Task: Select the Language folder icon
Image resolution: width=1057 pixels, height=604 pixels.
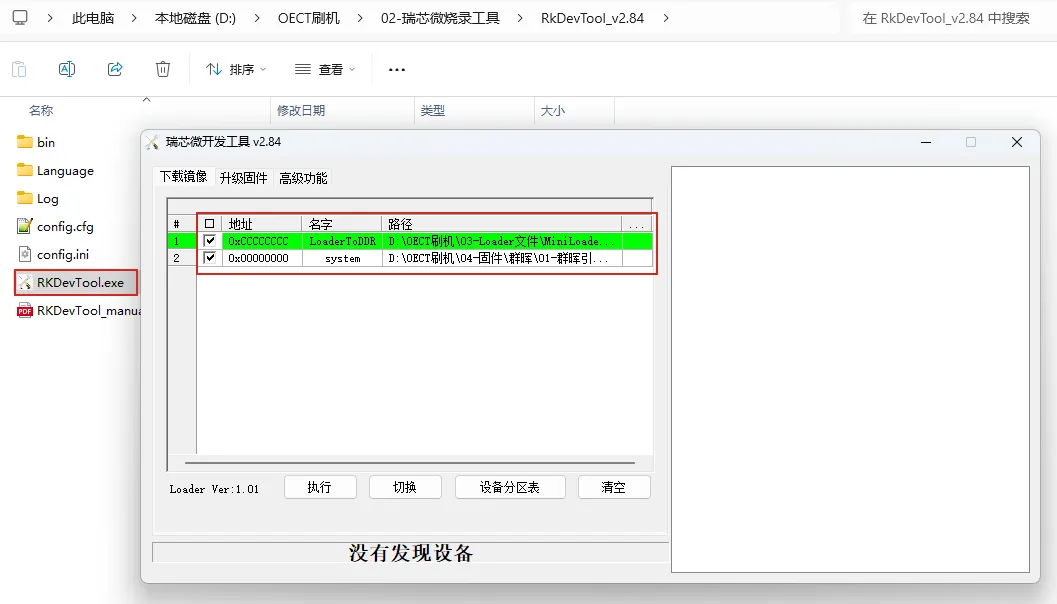Action: coord(25,170)
